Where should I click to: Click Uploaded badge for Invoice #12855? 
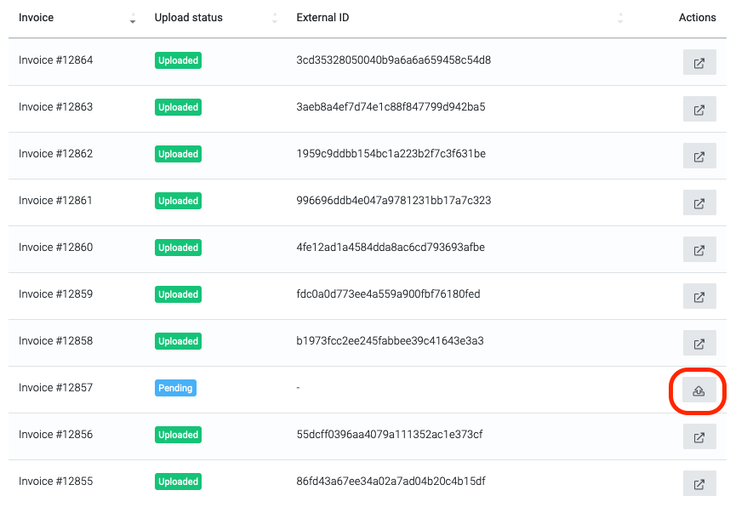(178, 481)
